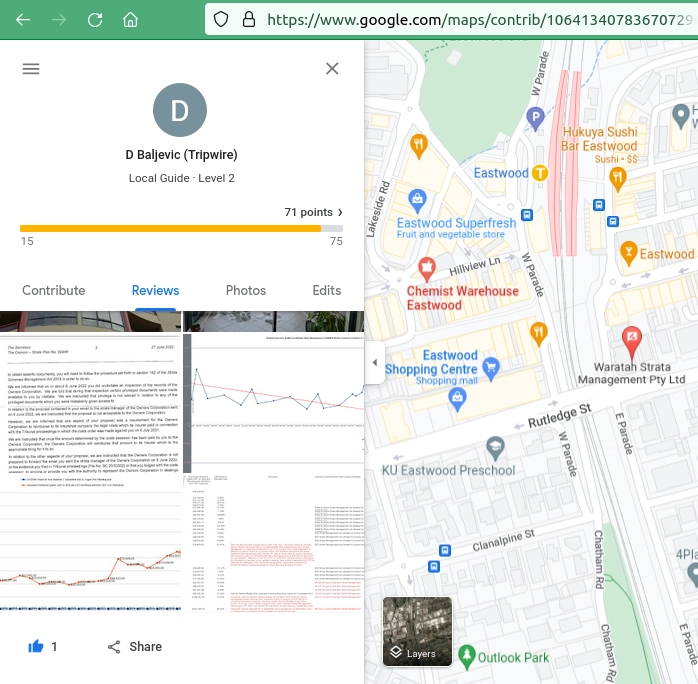Collapse the side panel with arrow

pos(375,362)
